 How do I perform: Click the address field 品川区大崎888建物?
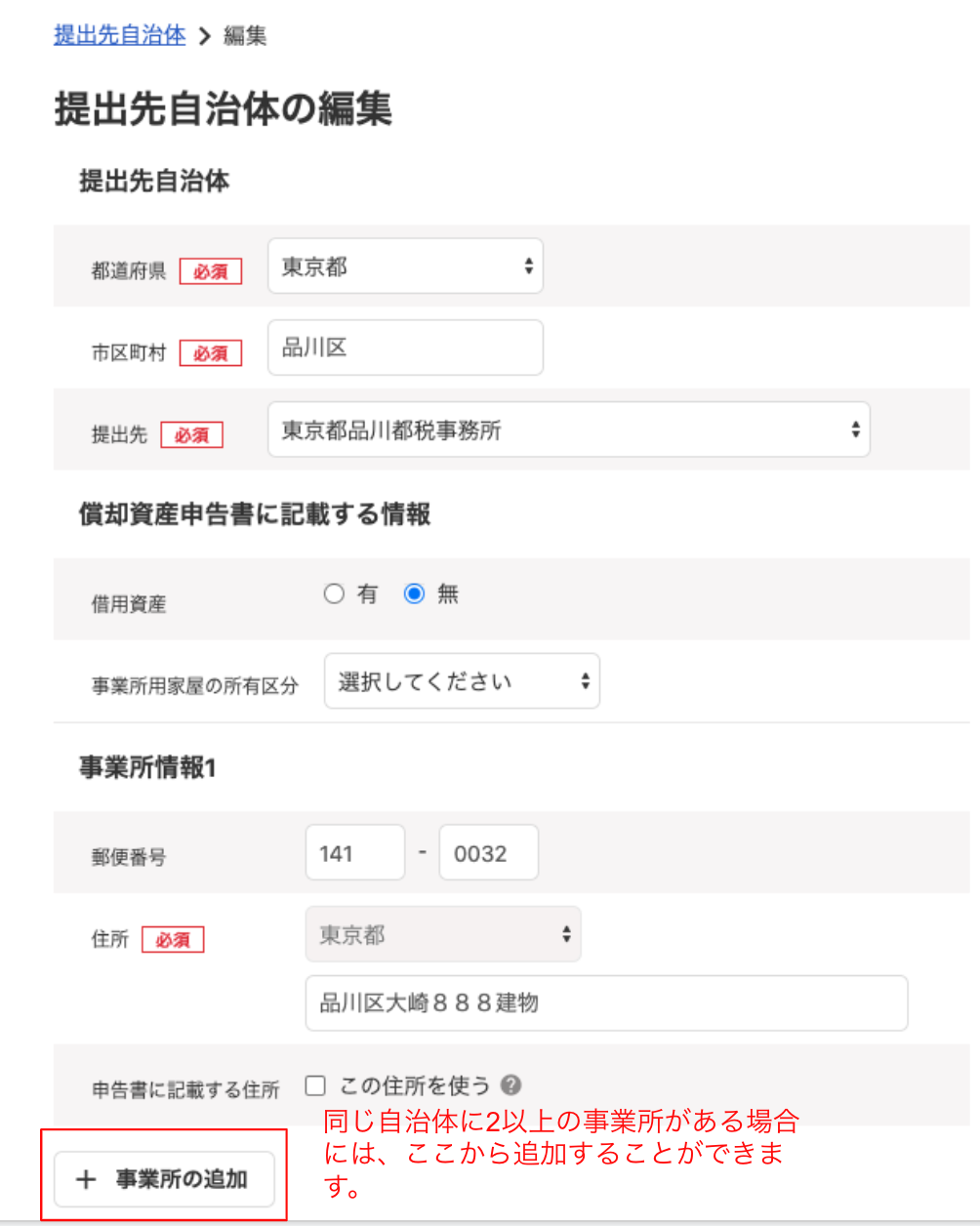pos(606,1002)
